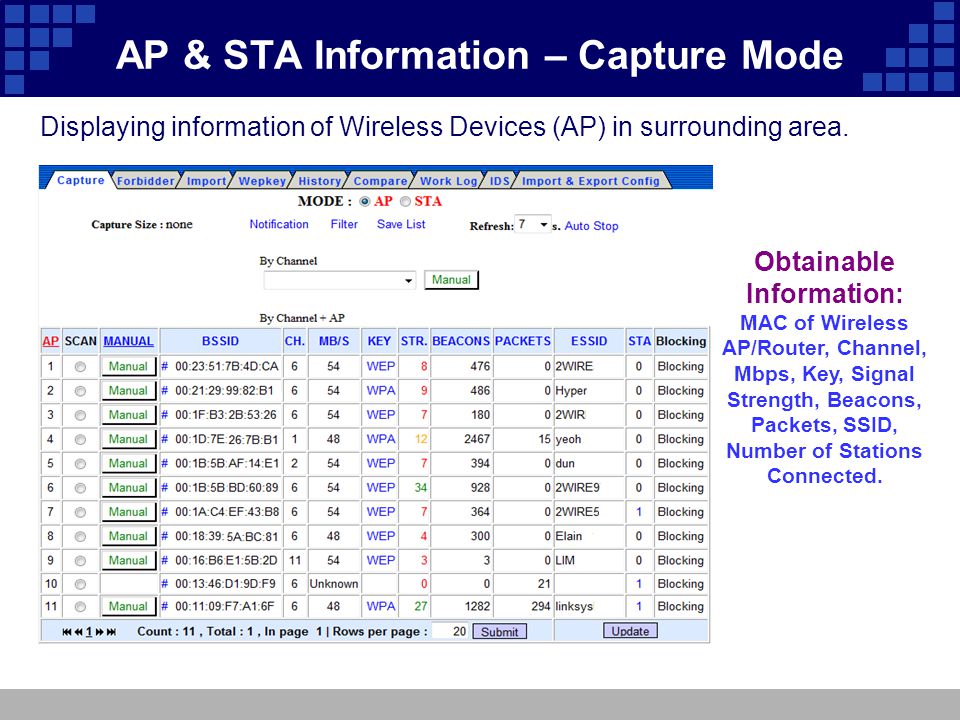Click the MANUAL column header link
Image resolution: width=960 pixels, height=720 pixels.
(x=129, y=341)
